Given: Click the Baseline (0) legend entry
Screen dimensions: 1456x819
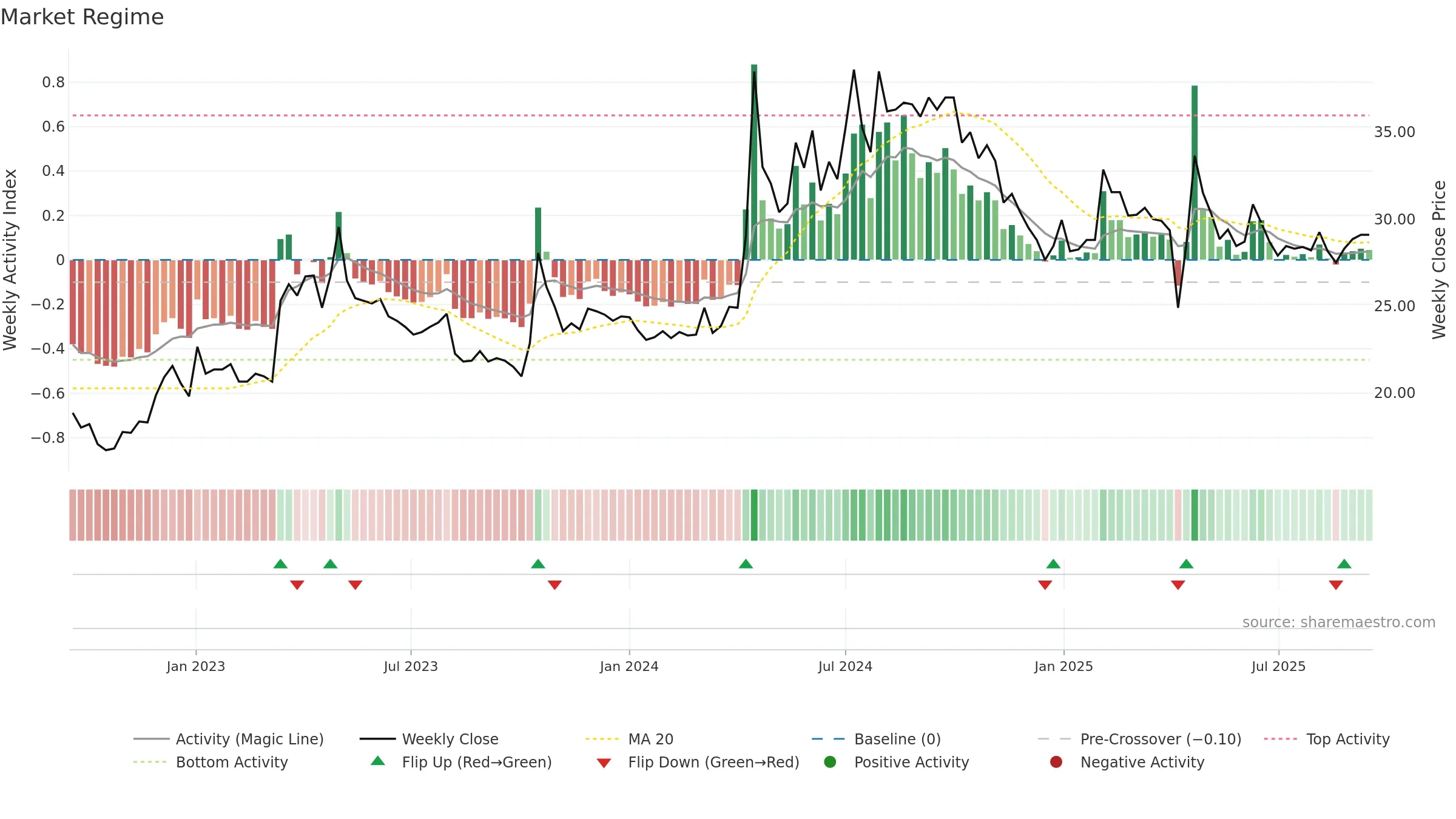Looking at the screenshot, I should click(876, 739).
